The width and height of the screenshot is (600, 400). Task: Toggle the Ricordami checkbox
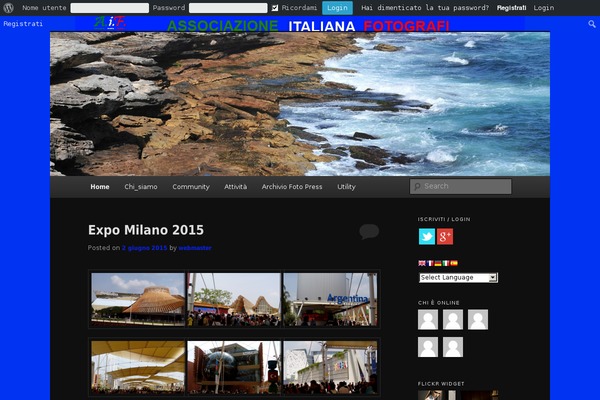[x=275, y=8]
